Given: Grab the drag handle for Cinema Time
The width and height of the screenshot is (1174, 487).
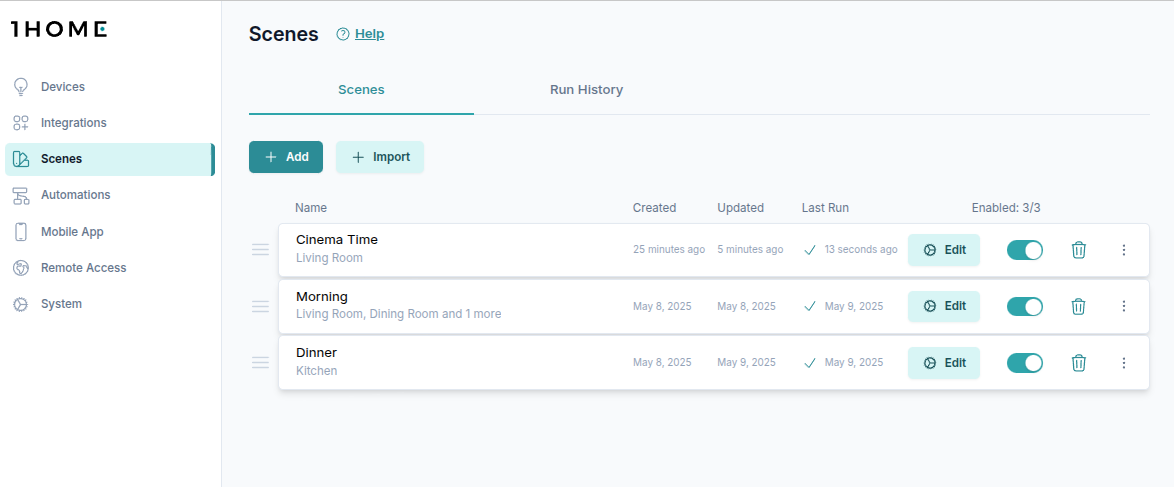Looking at the screenshot, I should [x=260, y=250].
